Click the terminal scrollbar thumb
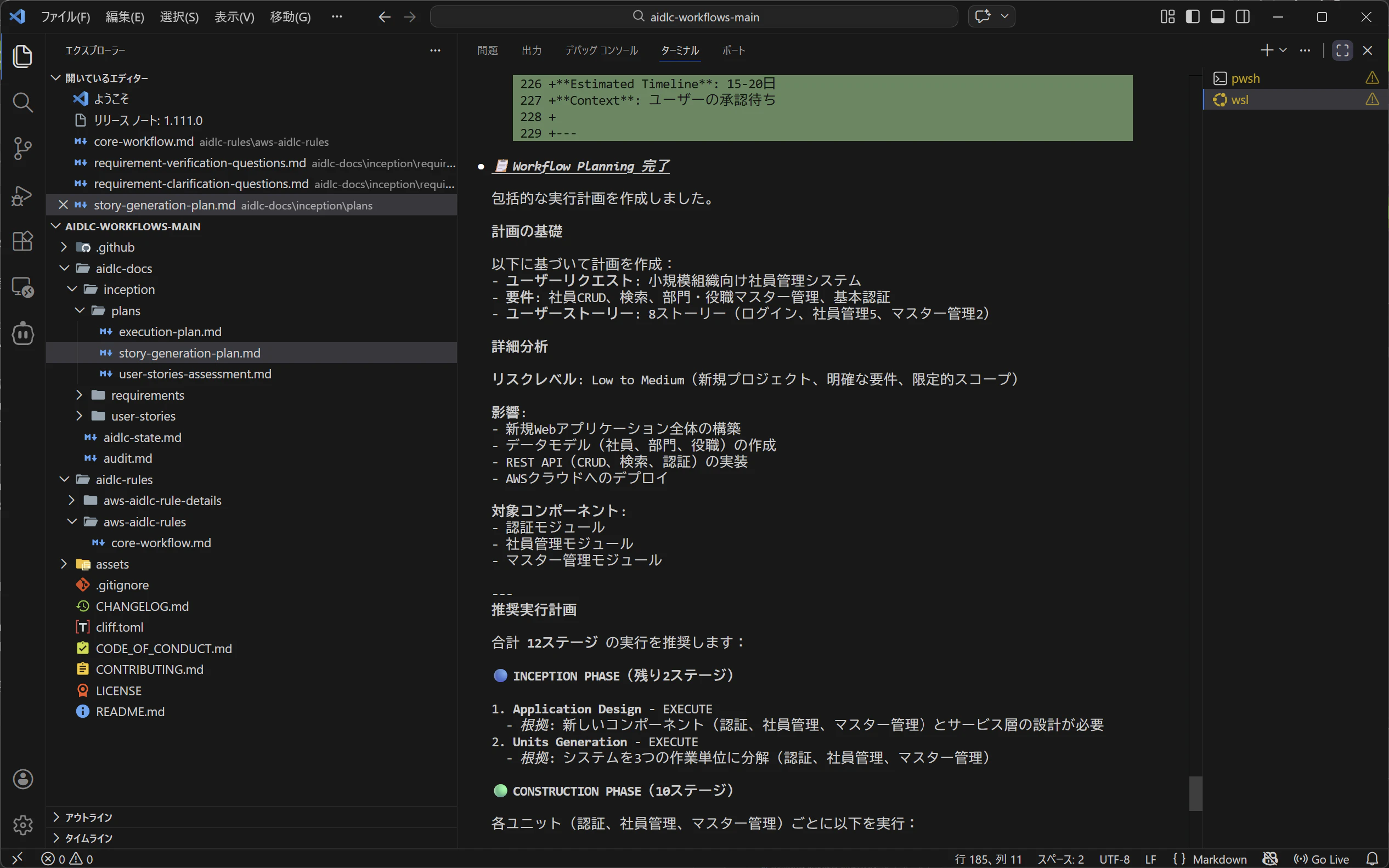Image resolution: width=1389 pixels, height=868 pixels. (x=1195, y=793)
